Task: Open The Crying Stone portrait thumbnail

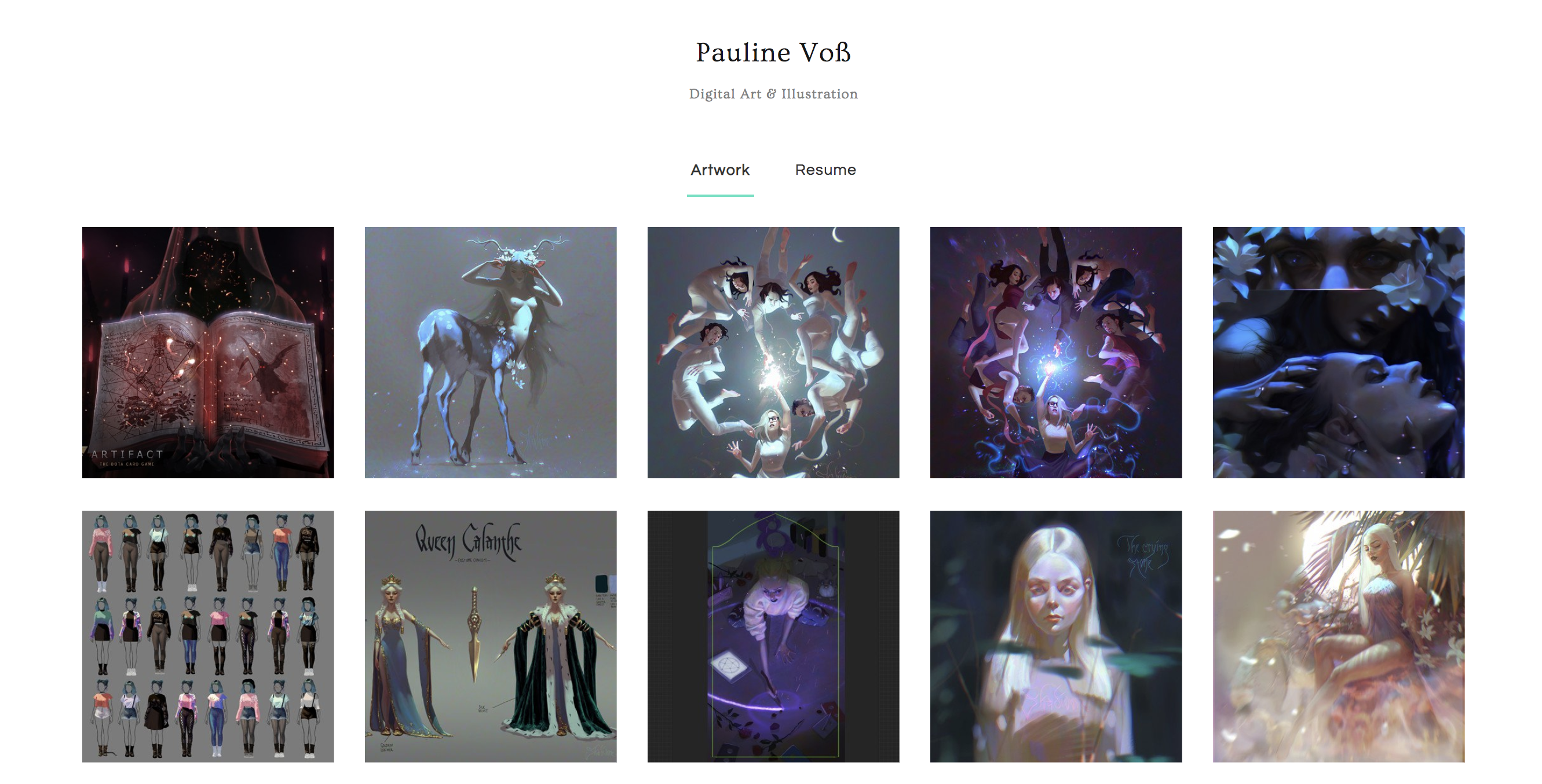Action: point(1056,636)
